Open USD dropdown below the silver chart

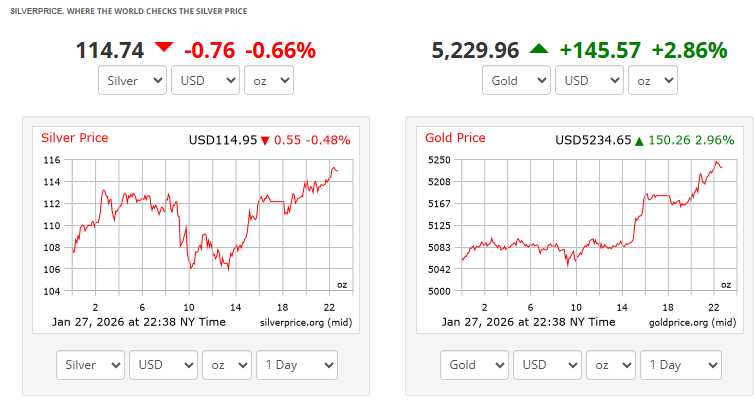[163, 365]
